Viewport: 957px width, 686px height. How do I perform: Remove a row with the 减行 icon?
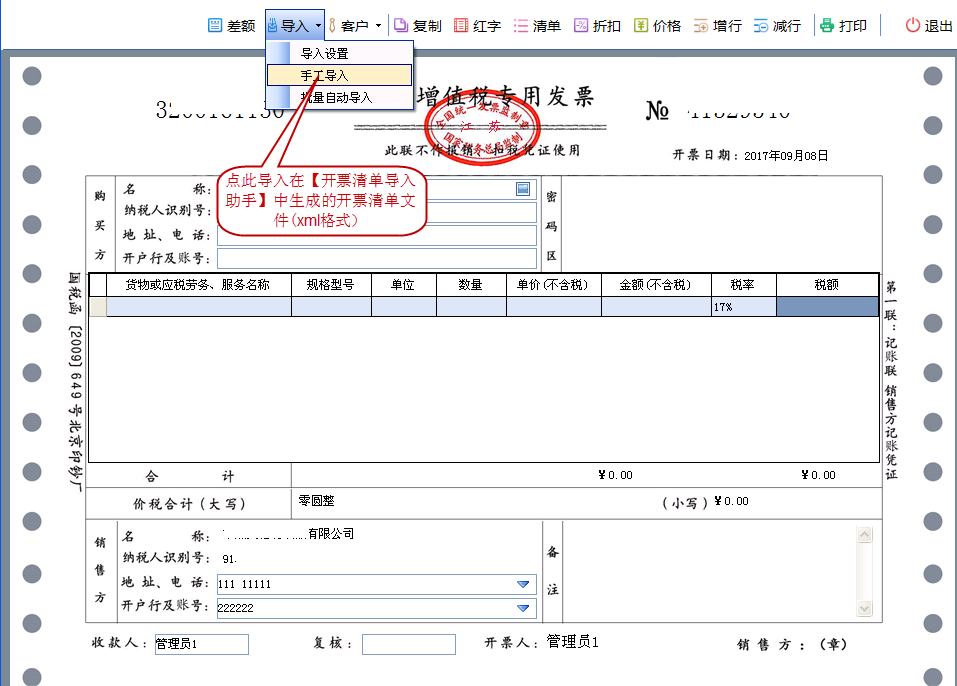click(778, 26)
